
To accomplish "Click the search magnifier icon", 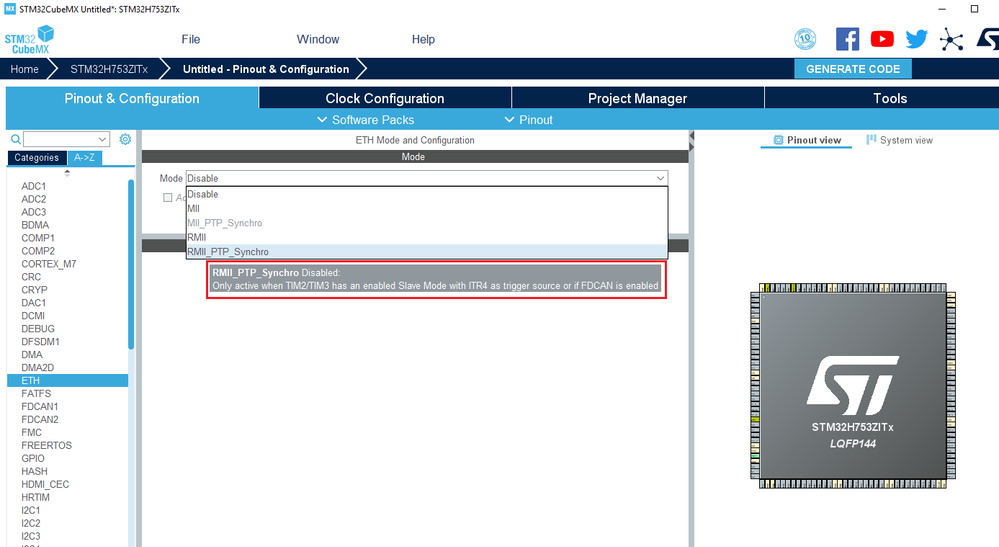I will 16,139.
